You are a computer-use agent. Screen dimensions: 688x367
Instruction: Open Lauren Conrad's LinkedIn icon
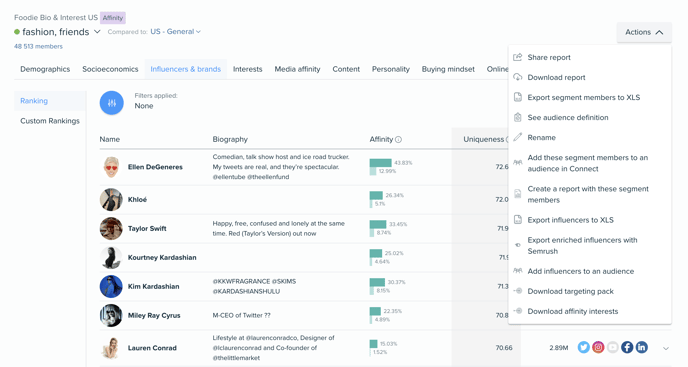pyautogui.click(x=641, y=347)
